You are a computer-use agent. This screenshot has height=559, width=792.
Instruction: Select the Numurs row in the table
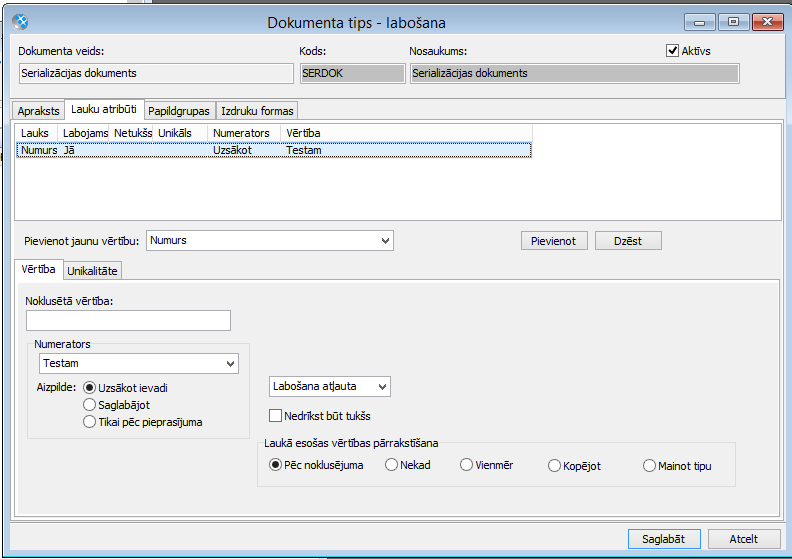point(274,150)
